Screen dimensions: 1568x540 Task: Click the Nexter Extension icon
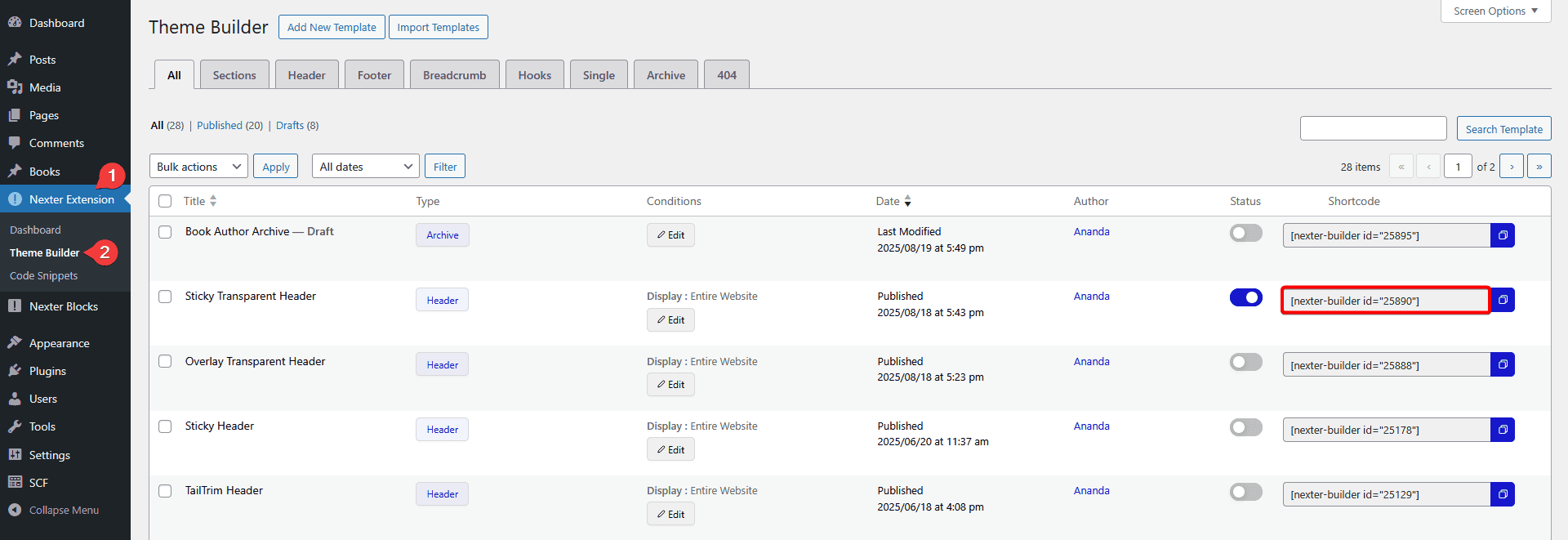point(15,199)
